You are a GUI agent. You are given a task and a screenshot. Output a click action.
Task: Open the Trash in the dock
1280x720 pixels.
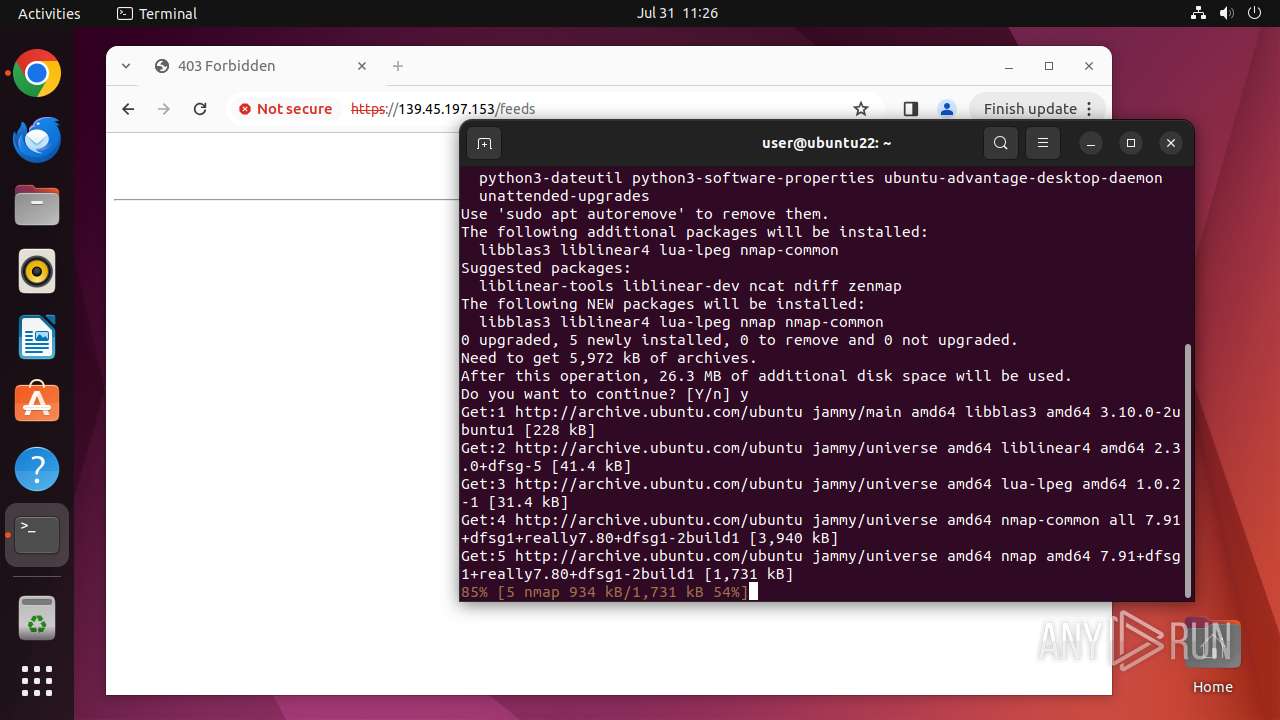tap(37, 618)
